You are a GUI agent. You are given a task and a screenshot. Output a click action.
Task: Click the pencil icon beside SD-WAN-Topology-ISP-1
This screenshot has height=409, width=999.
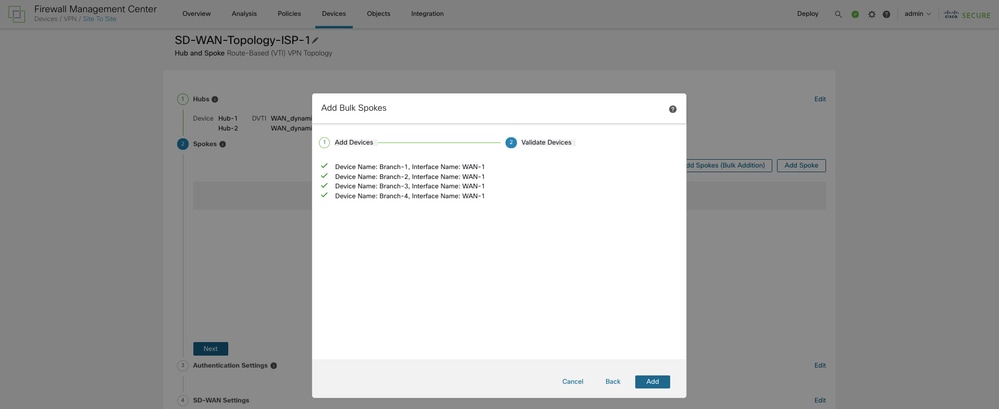[x=315, y=40]
